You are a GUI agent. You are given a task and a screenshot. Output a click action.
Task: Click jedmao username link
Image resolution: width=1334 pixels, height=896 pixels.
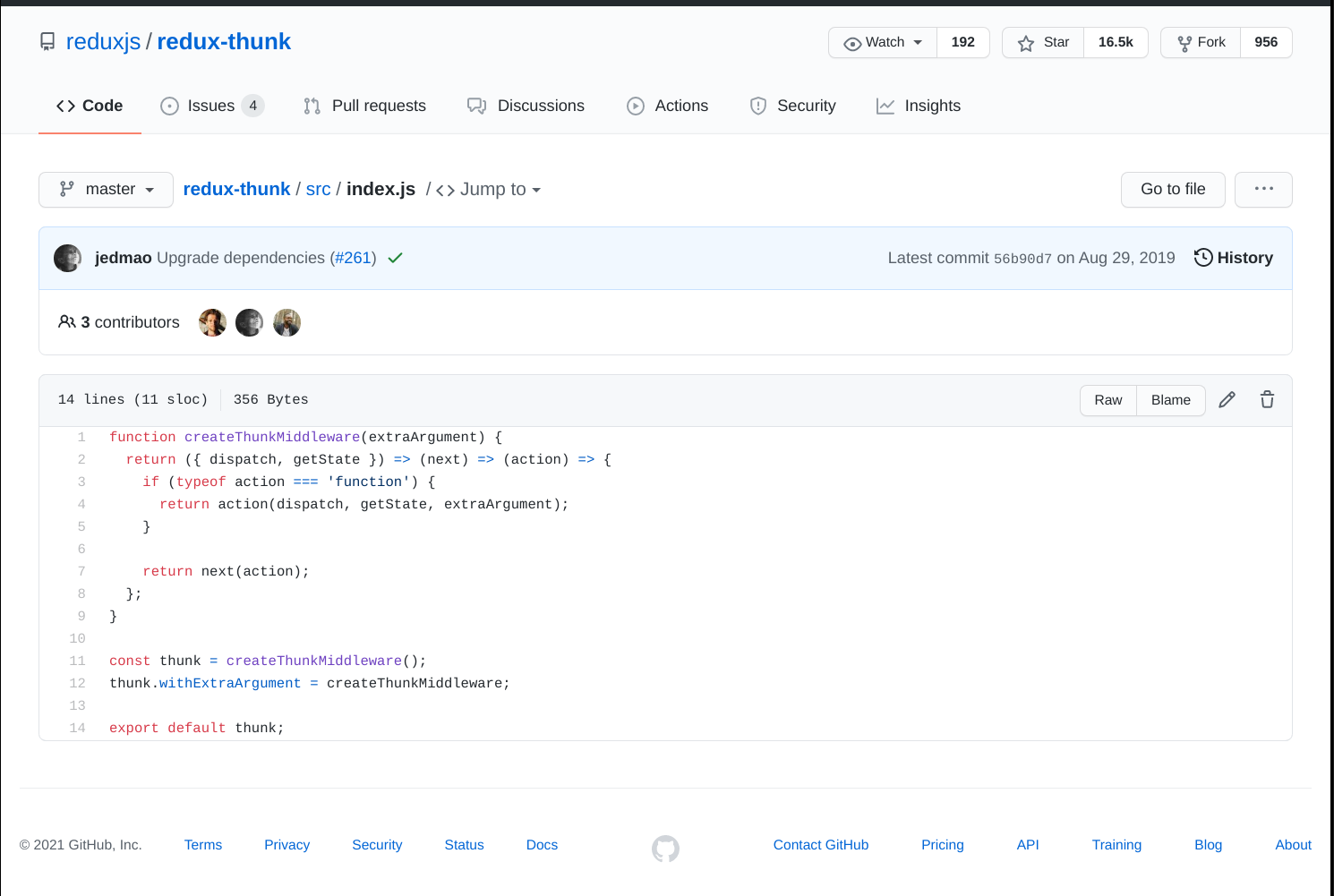tap(124, 258)
